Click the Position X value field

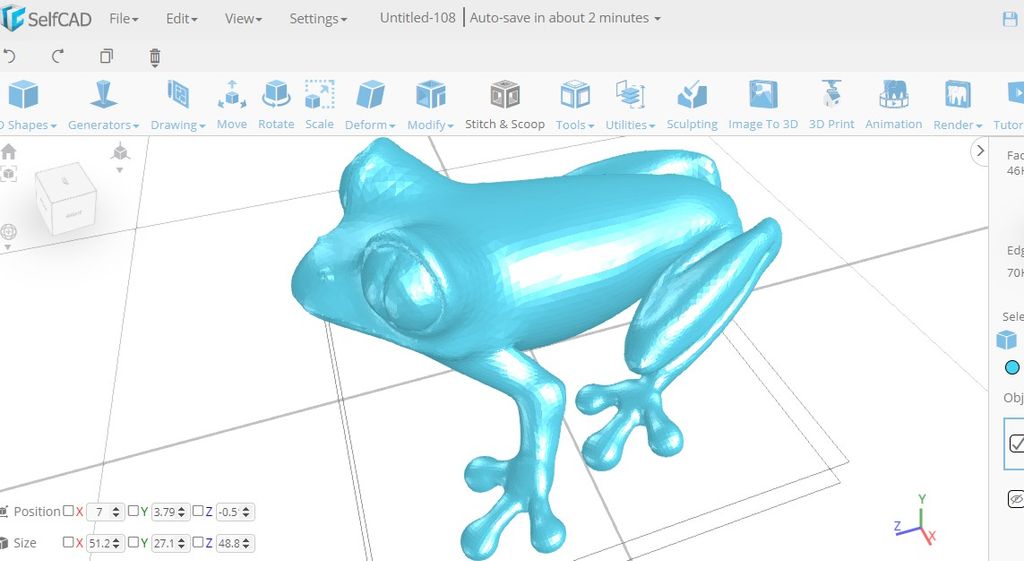point(105,512)
